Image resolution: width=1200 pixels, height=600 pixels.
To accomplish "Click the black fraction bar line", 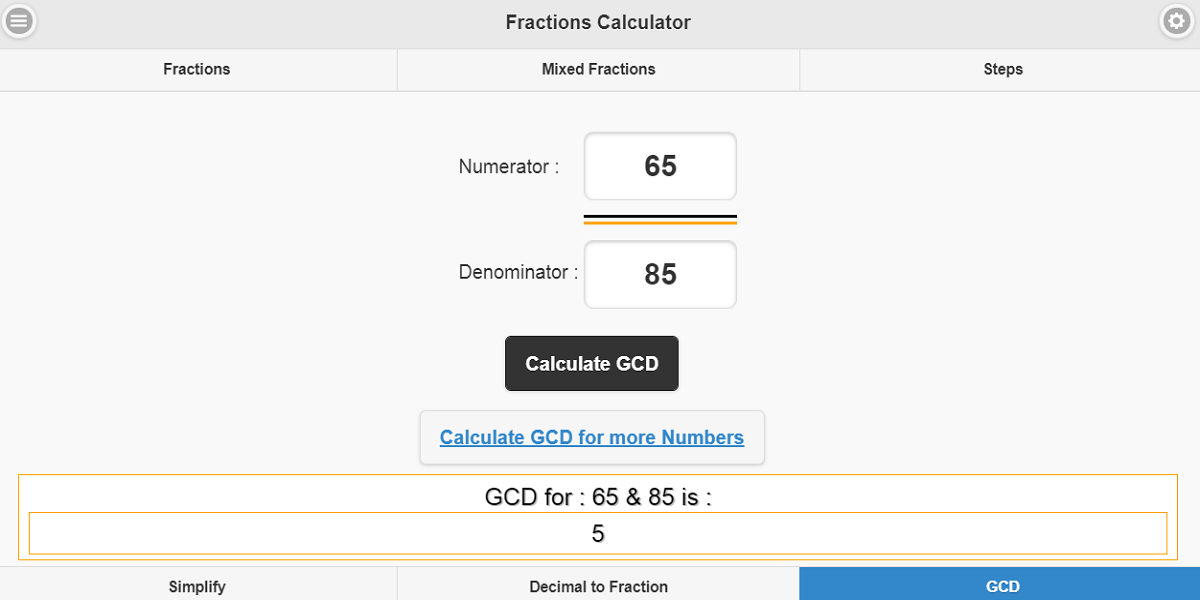I will tap(660, 216).
